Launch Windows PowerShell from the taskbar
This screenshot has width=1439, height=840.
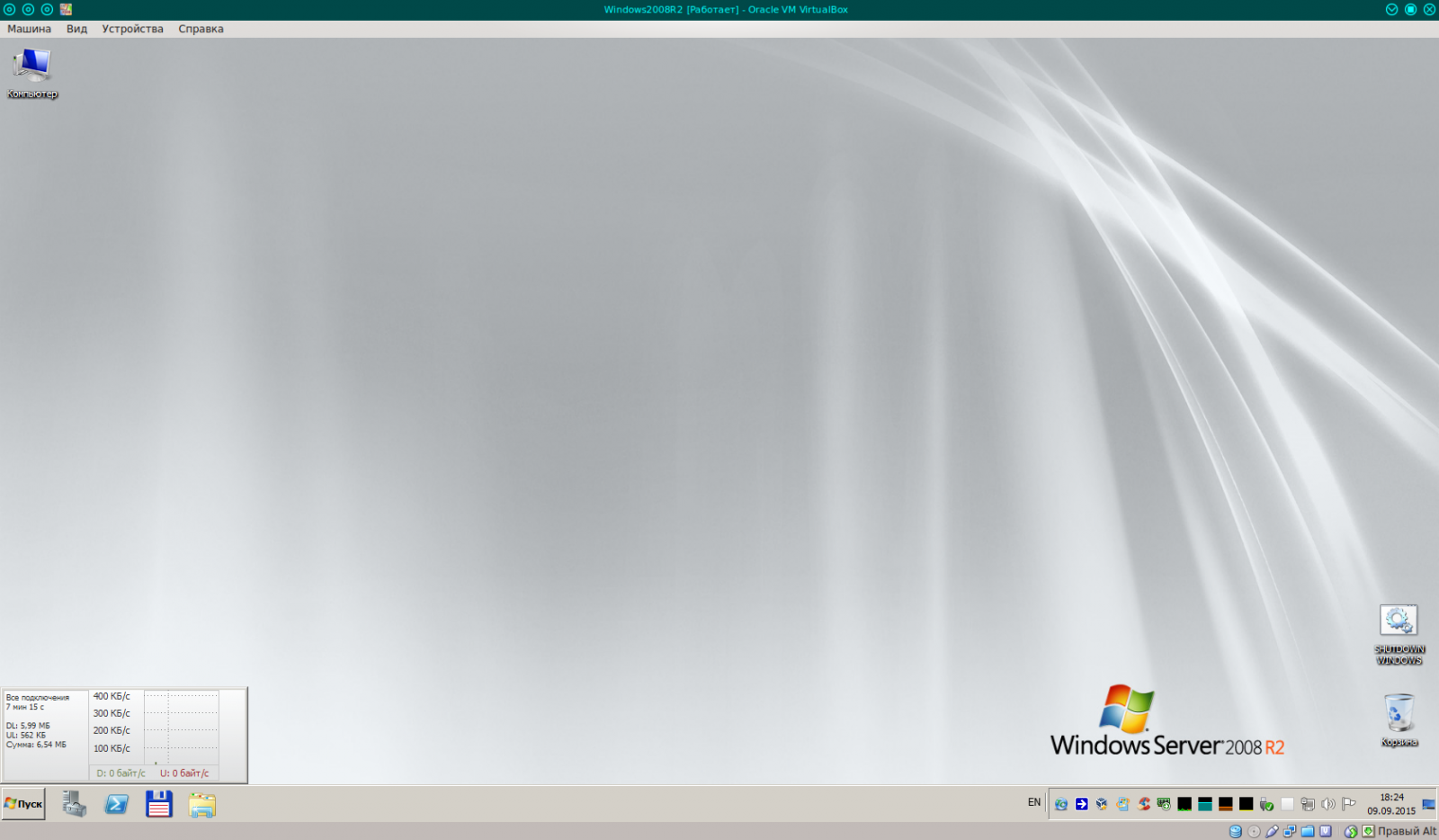point(117,804)
